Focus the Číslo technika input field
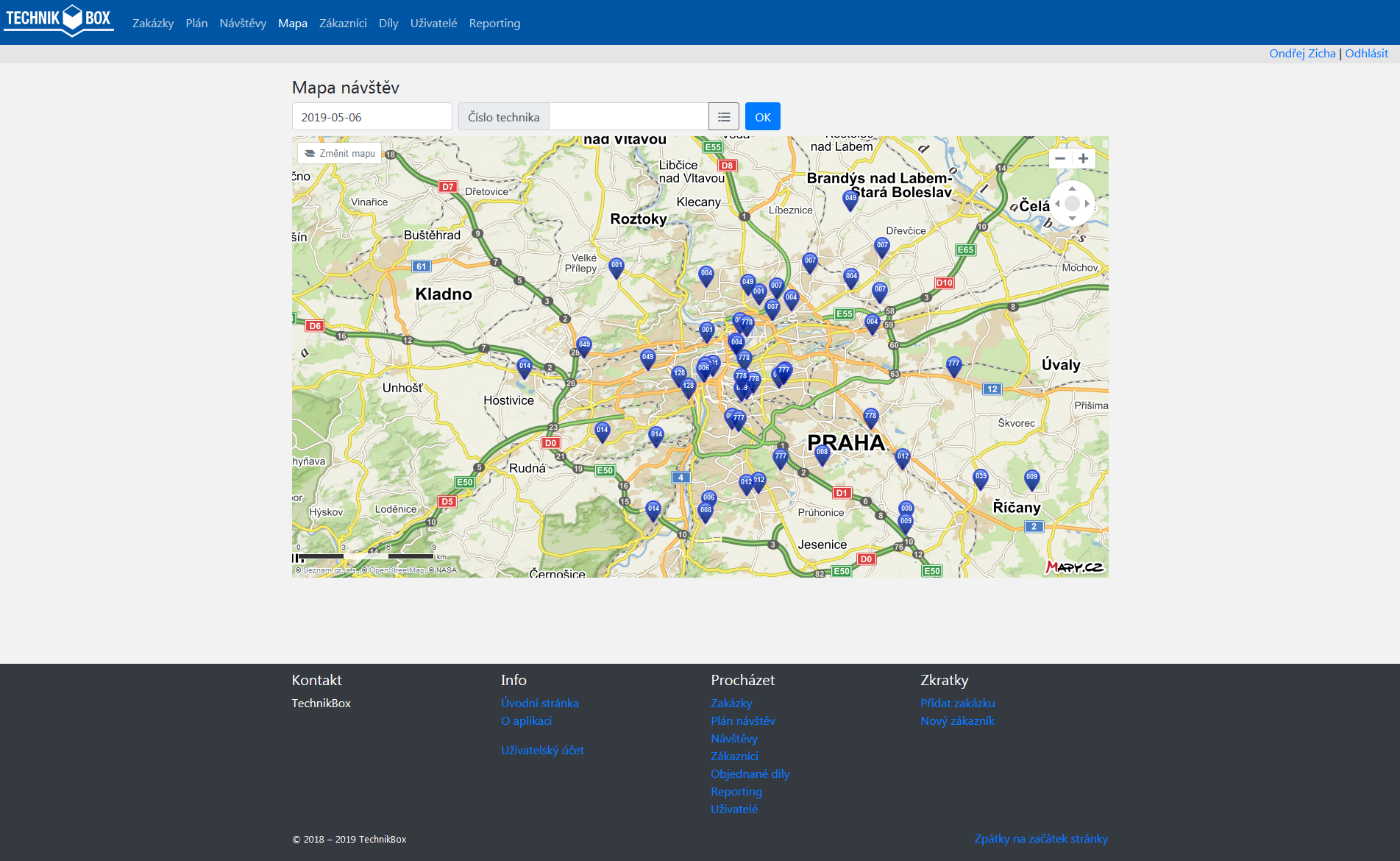This screenshot has height=861, width=1400. [628, 117]
